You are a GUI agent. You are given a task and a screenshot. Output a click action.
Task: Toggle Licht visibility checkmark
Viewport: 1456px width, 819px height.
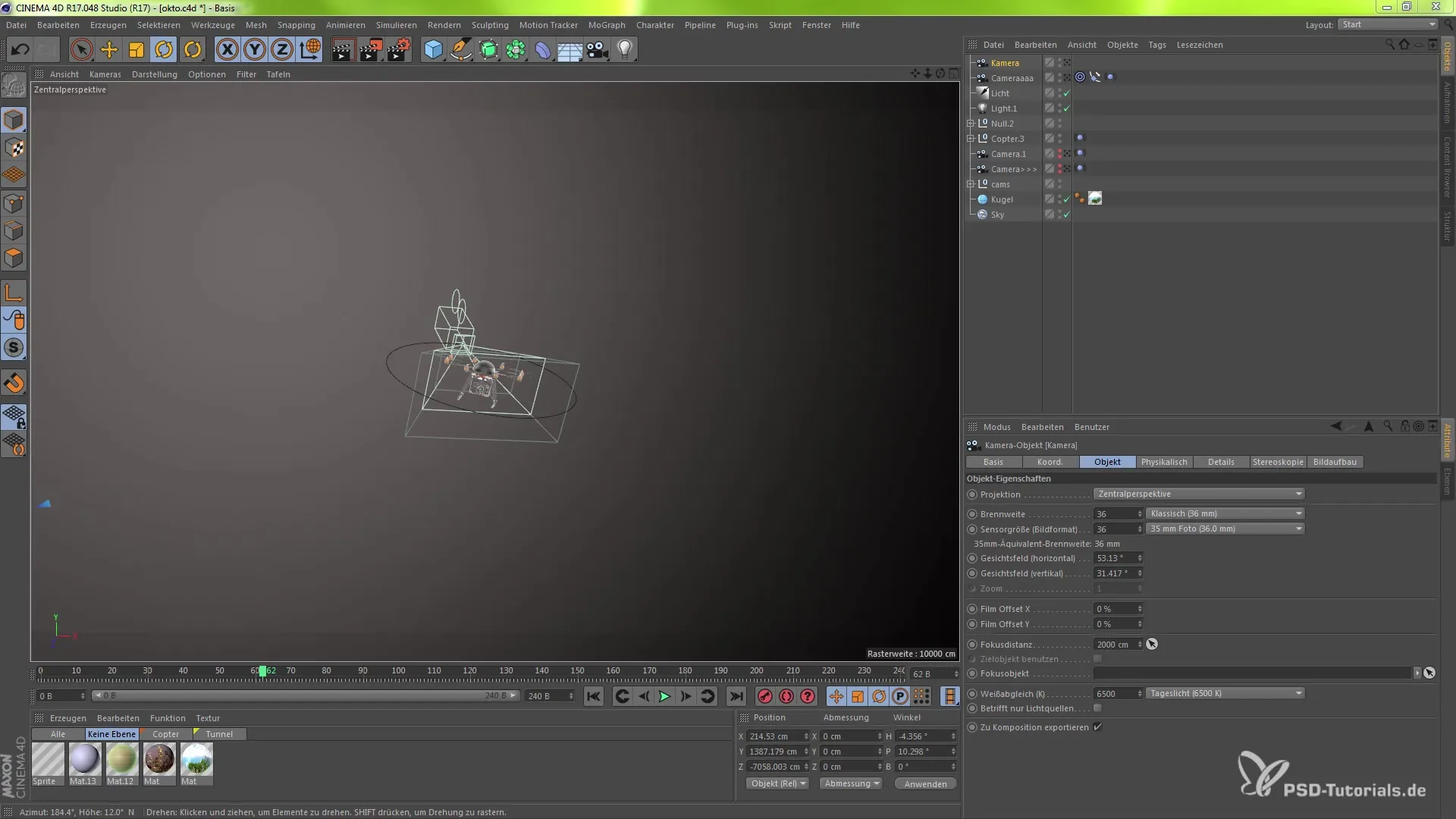[x=1066, y=93]
